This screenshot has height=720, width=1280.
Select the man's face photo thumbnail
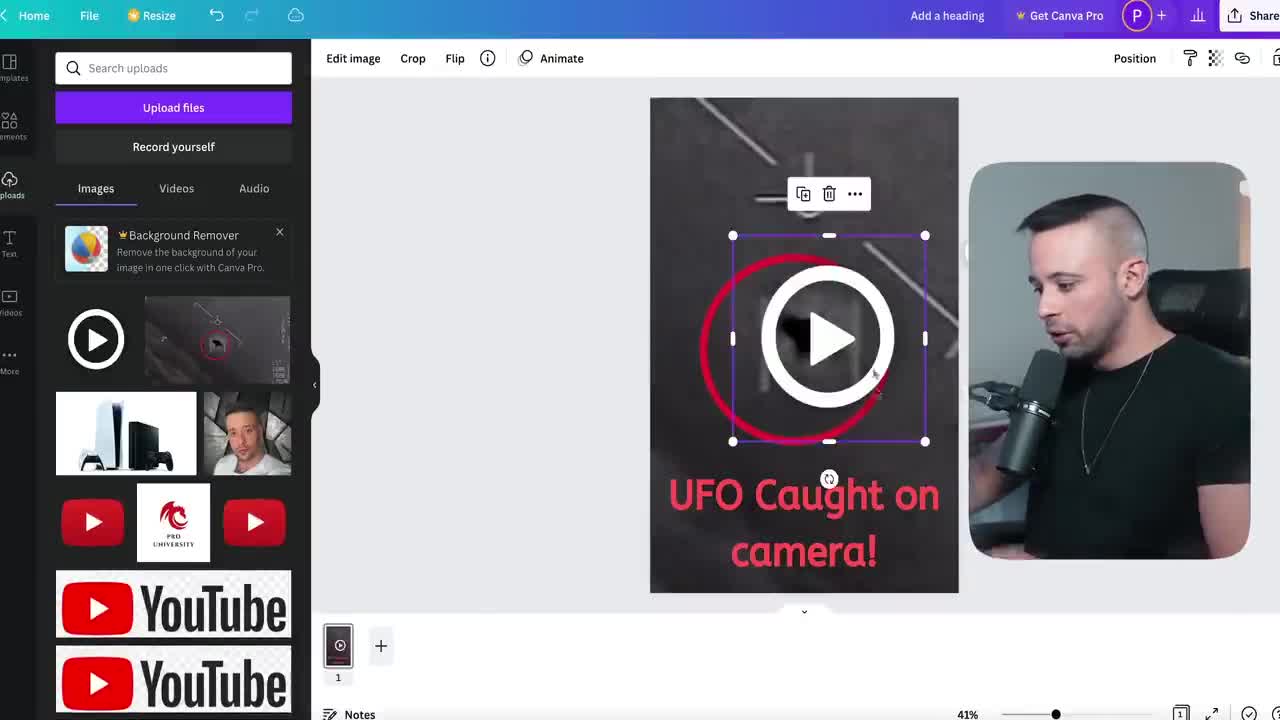pyautogui.click(x=247, y=433)
